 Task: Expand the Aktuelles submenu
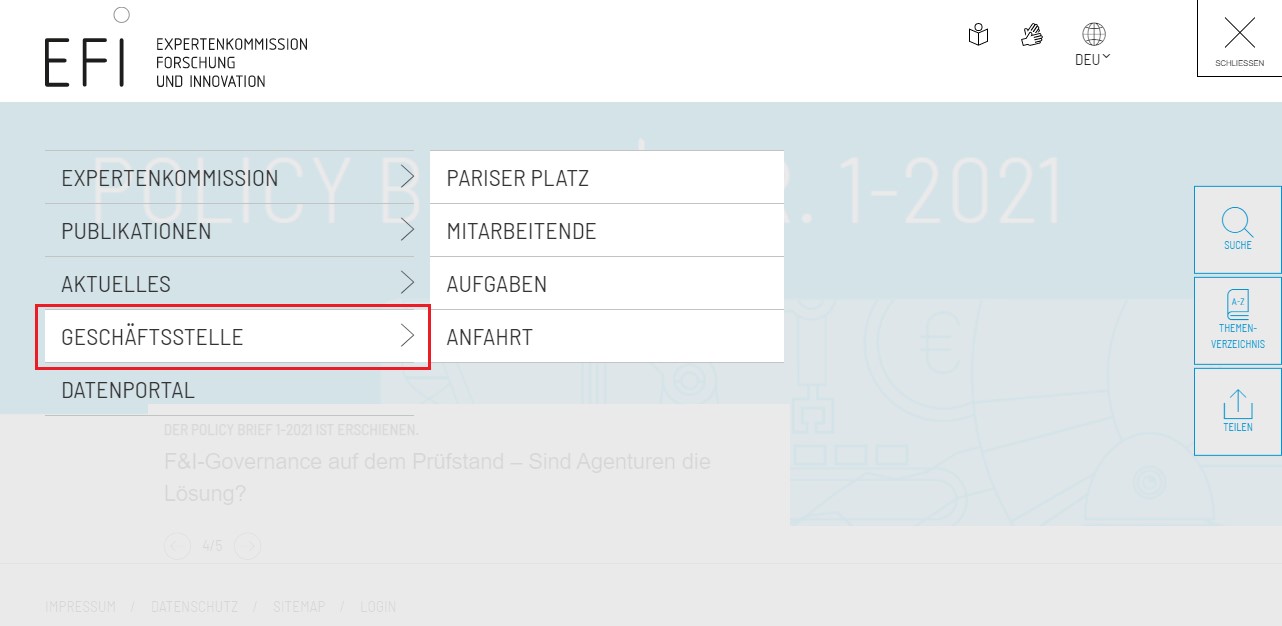(406, 284)
